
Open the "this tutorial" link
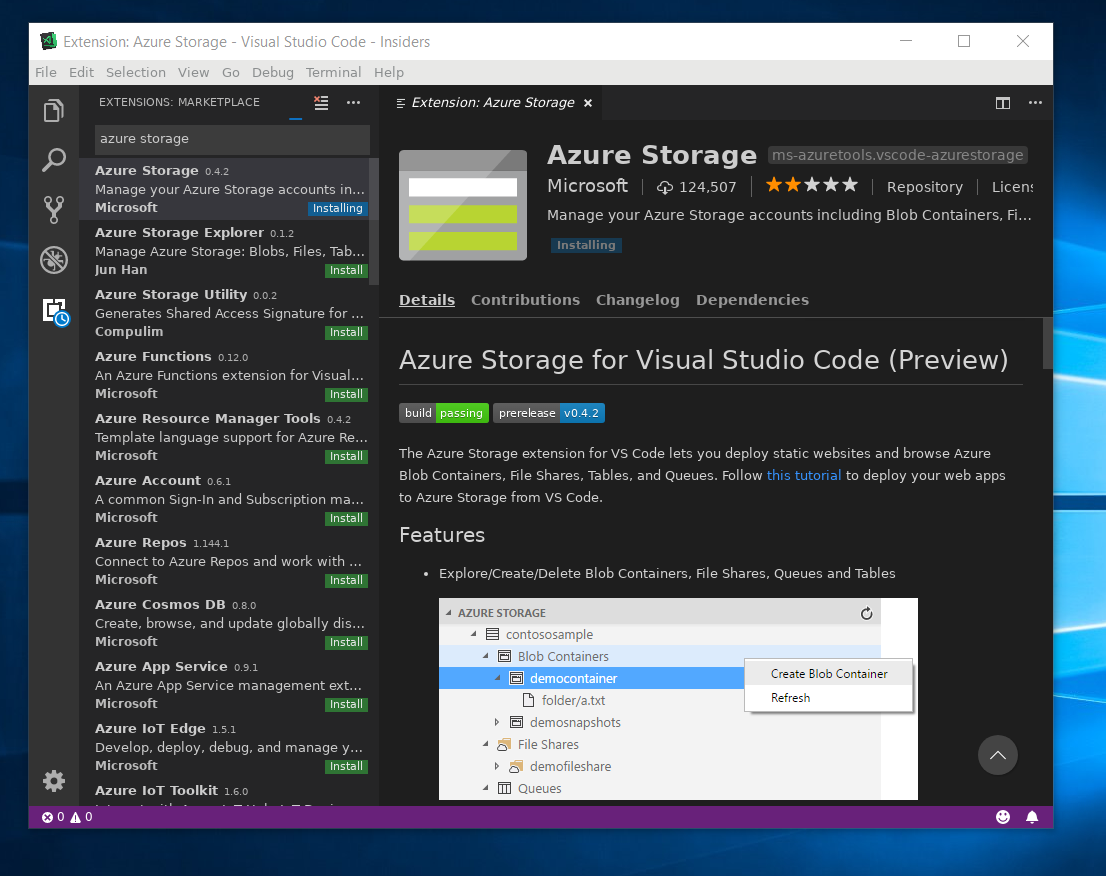[x=804, y=475]
